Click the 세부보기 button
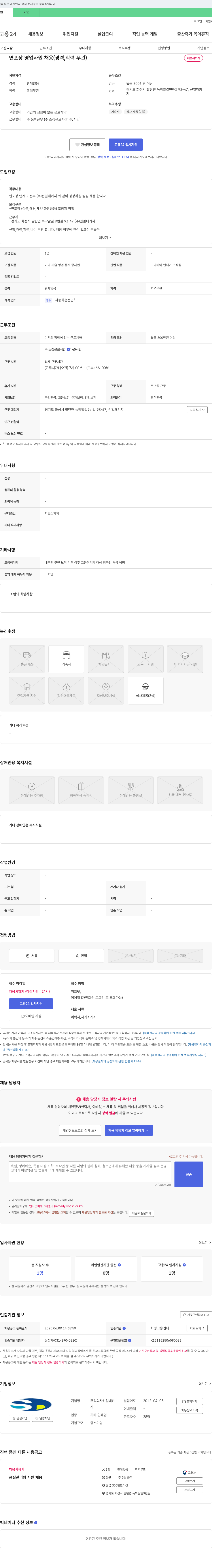 [x=189, y=1490]
